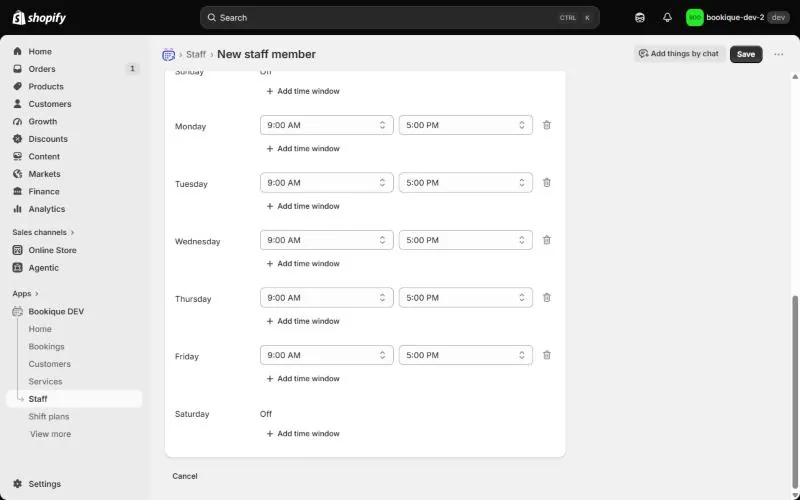Open Monday start time 9:00 AM dropdown
This screenshot has width=800, height=500.
point(327,125)
